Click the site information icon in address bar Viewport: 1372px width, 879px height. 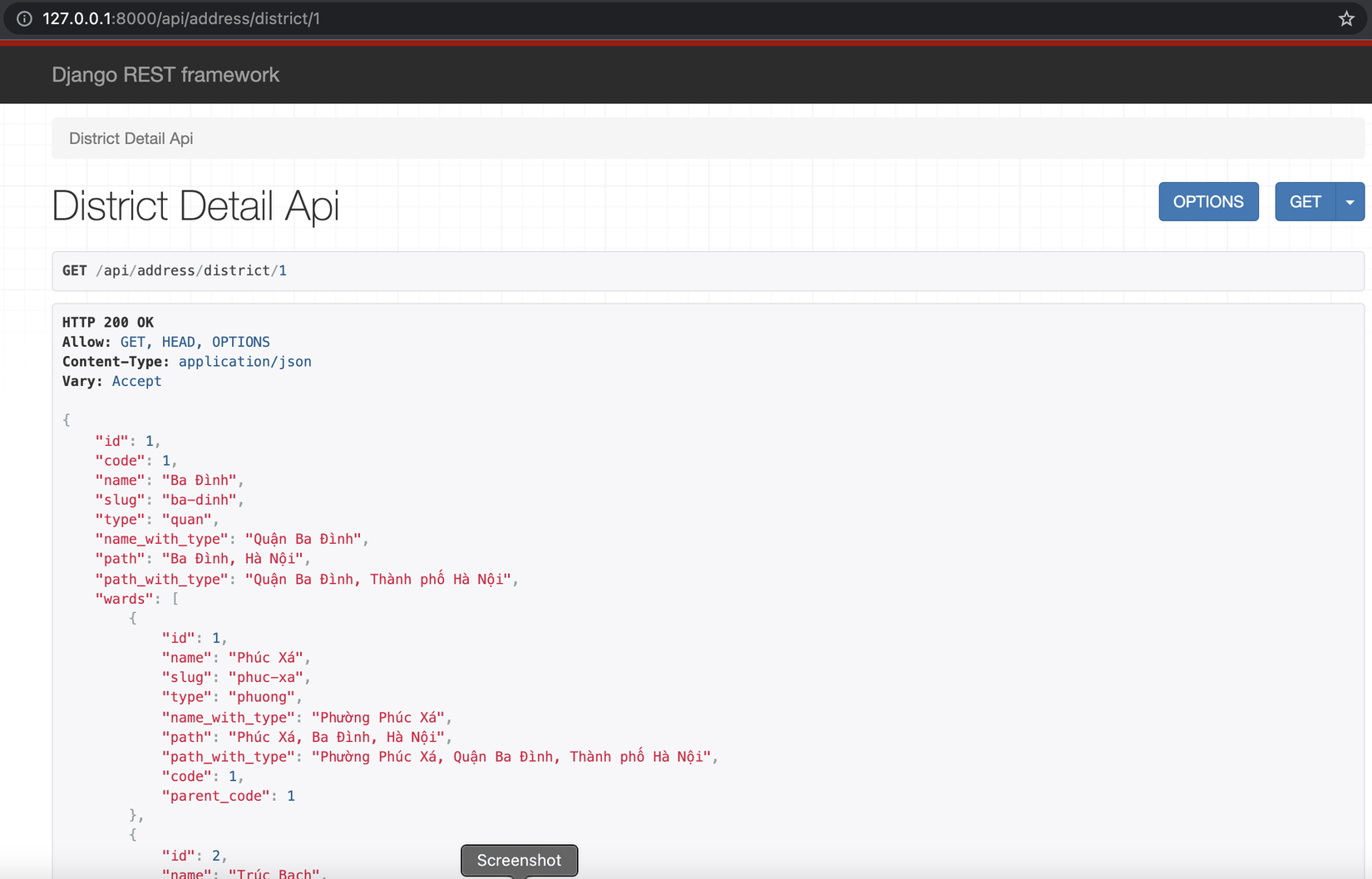tap(25, 18)
